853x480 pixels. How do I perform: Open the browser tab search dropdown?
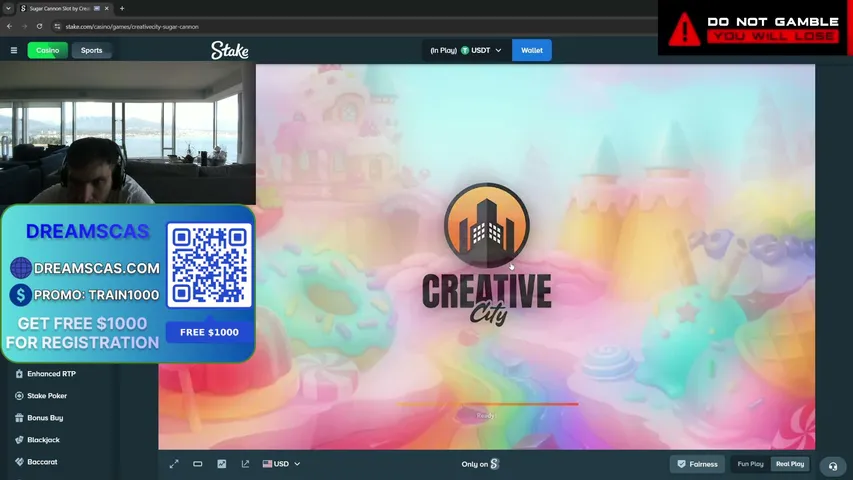tap(8, 8)
